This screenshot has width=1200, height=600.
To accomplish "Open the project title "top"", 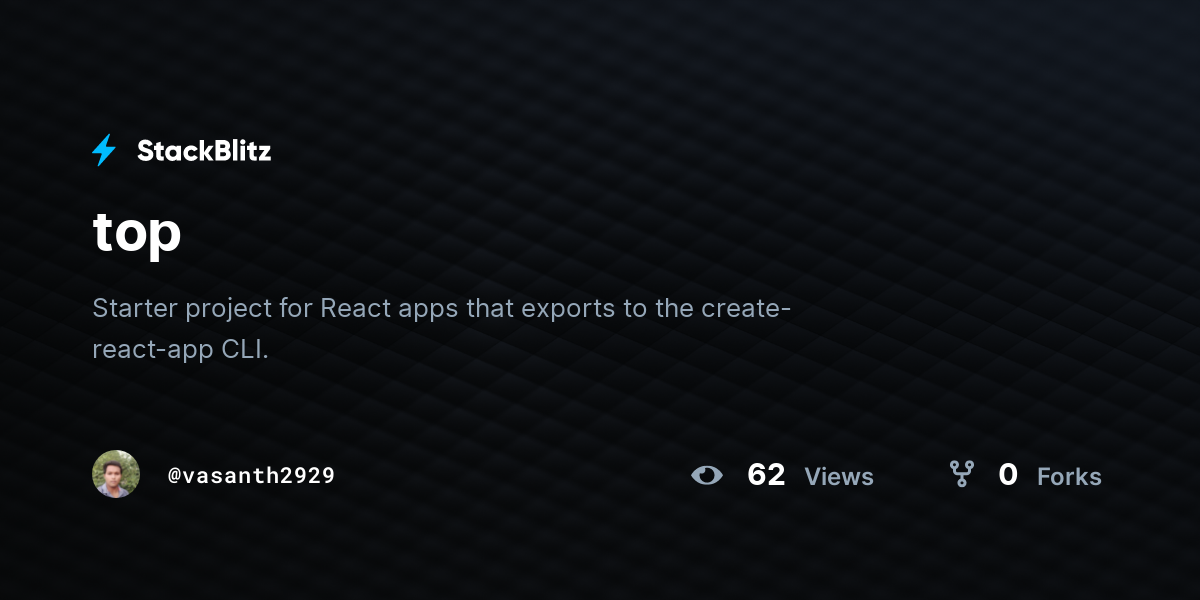I will 137,233.
